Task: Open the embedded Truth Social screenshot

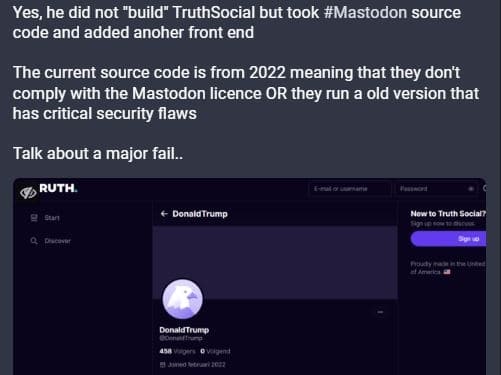Action: [249, 277]
